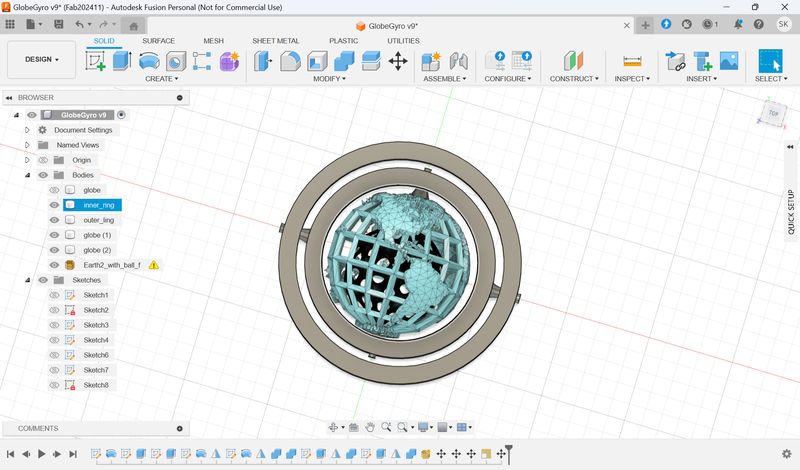Open the Configure Parameters tool

point(495,61)
